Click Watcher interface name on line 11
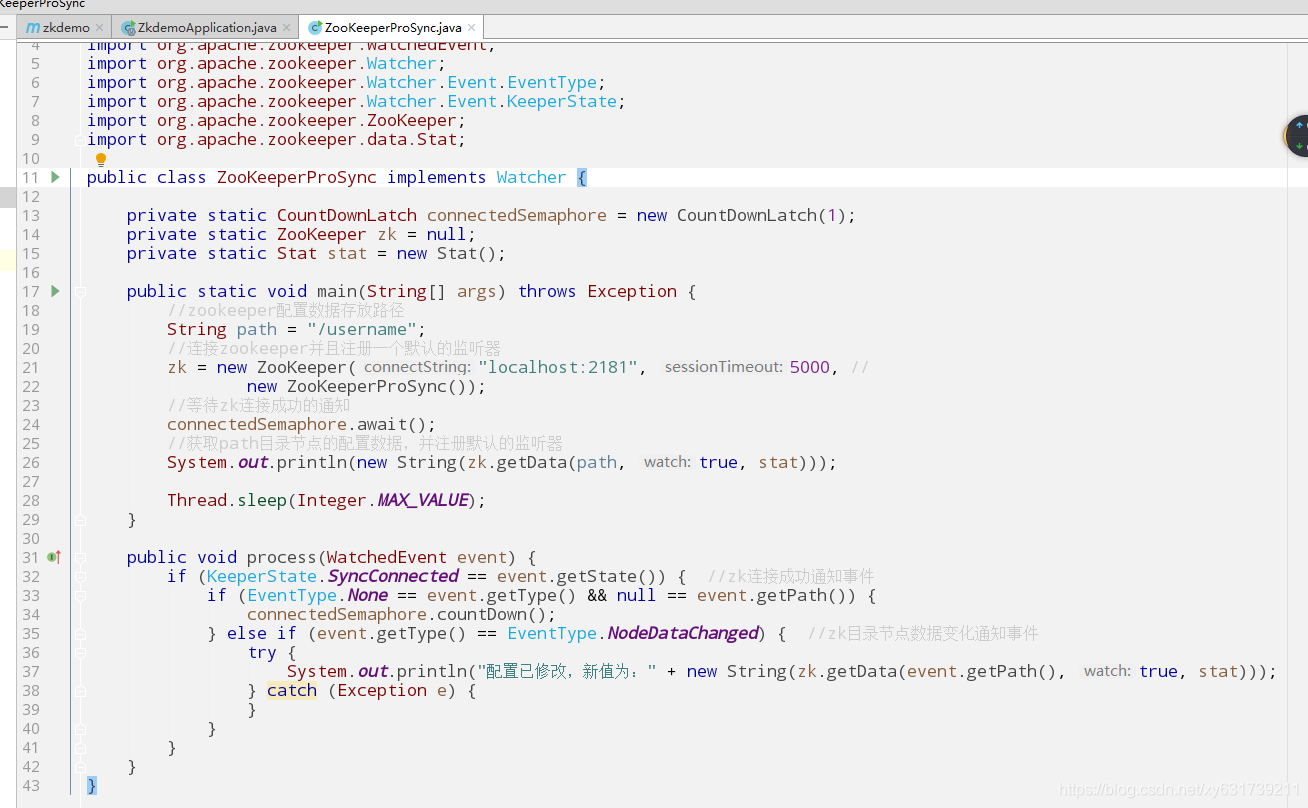Screen dimensions: 1308x808 pos(531,177)
